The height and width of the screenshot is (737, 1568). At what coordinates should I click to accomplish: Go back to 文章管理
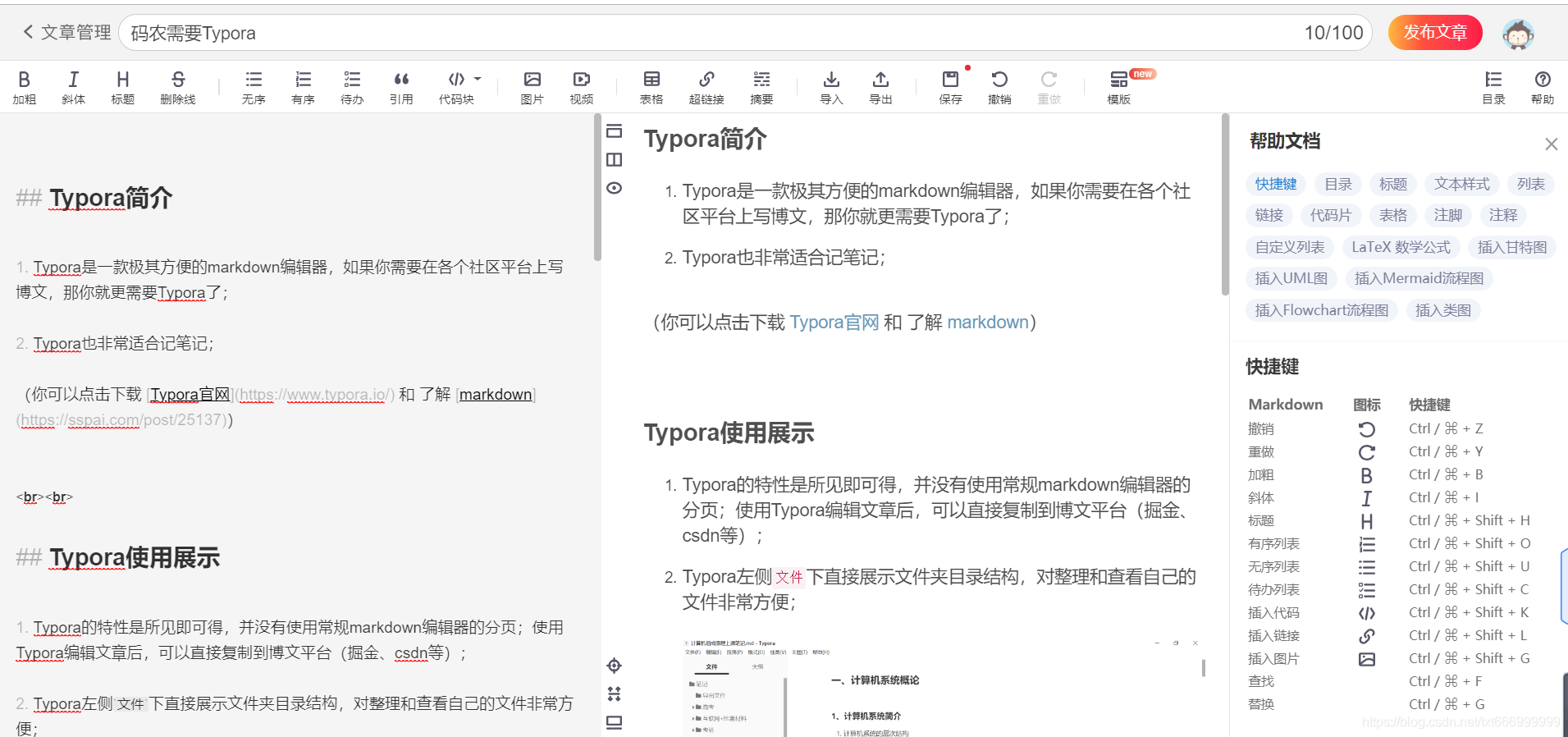(66, 32)
